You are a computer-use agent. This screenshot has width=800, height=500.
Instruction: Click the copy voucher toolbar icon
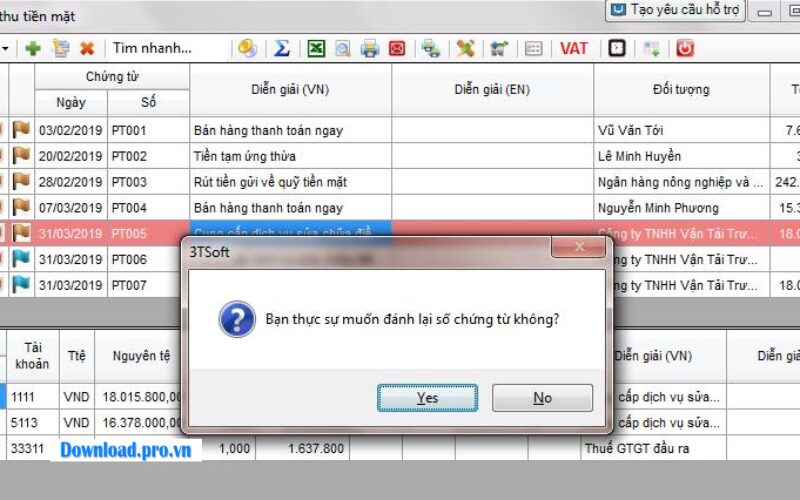click(61, 48)
